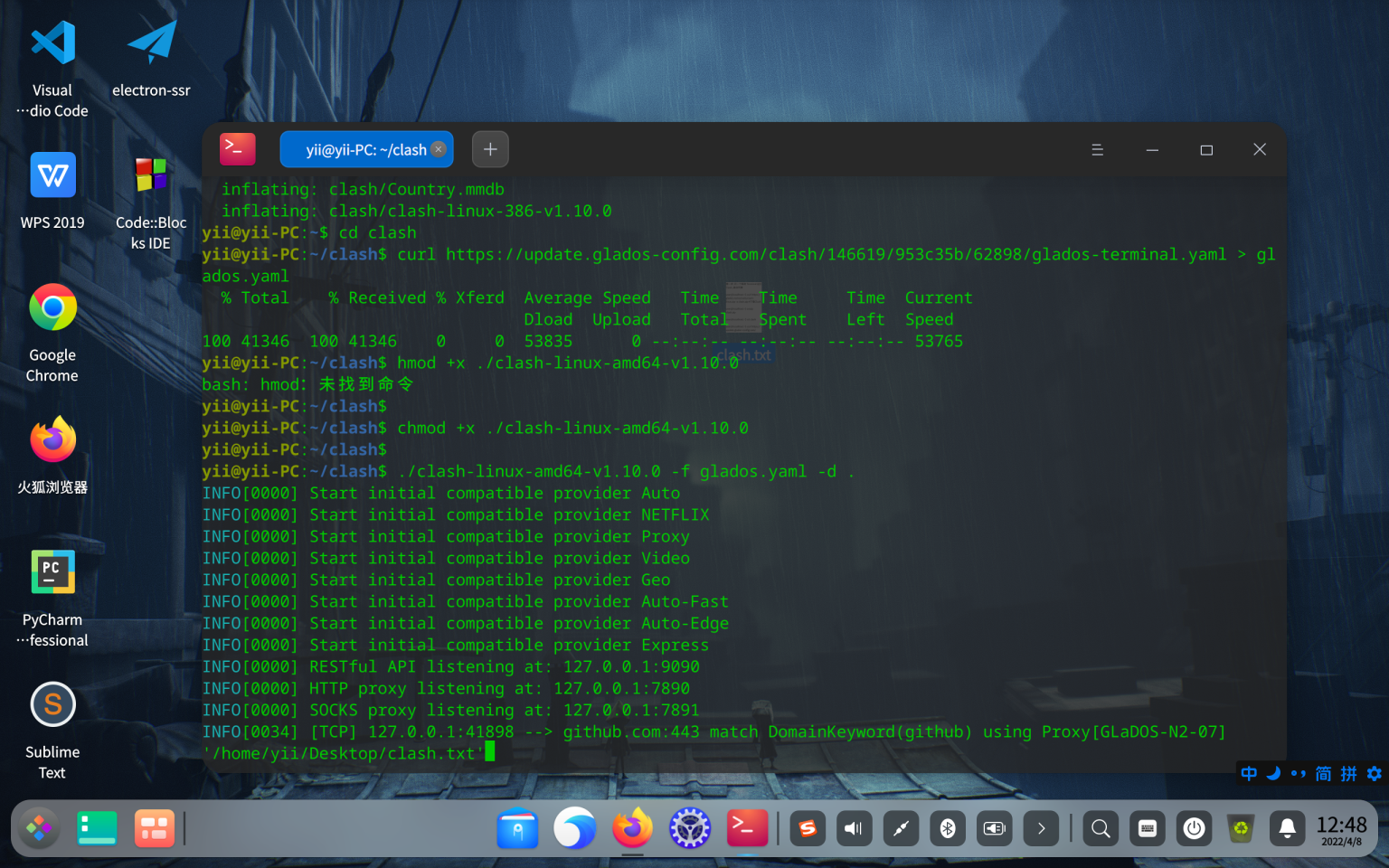Image resolution: width=1389 pixels, height=868 pixels.
Task: Open the power button in the dock
Action: [1194, 828]
